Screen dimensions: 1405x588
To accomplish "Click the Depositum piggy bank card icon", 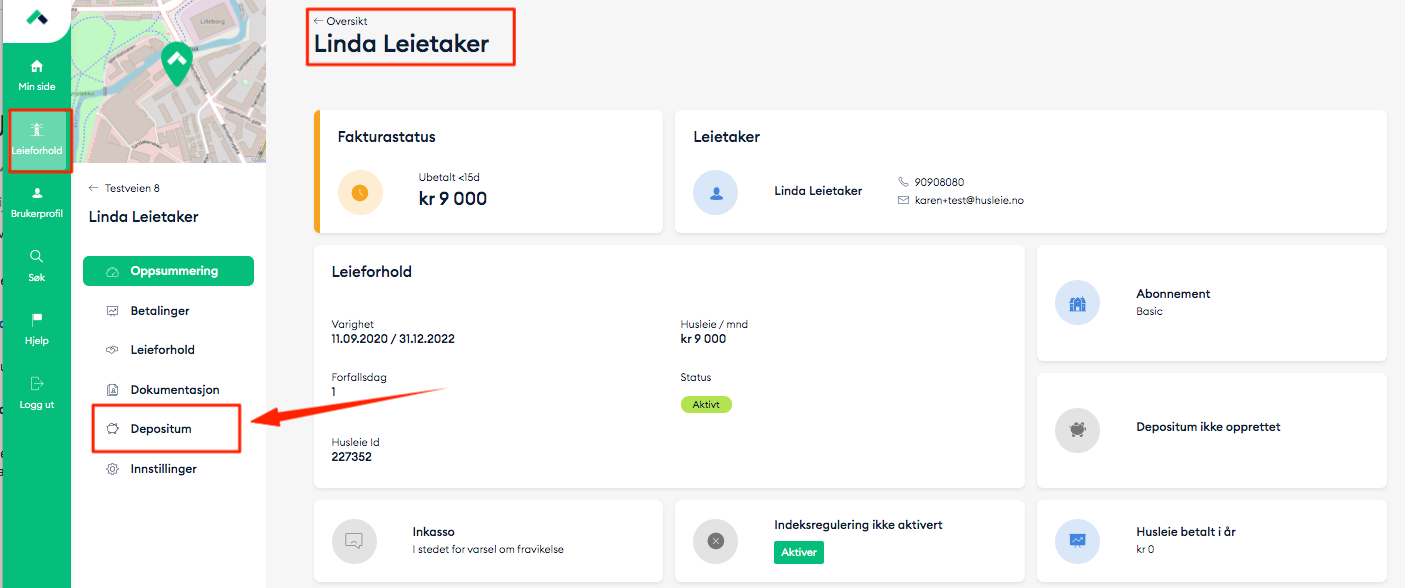I will (1077, 430).
